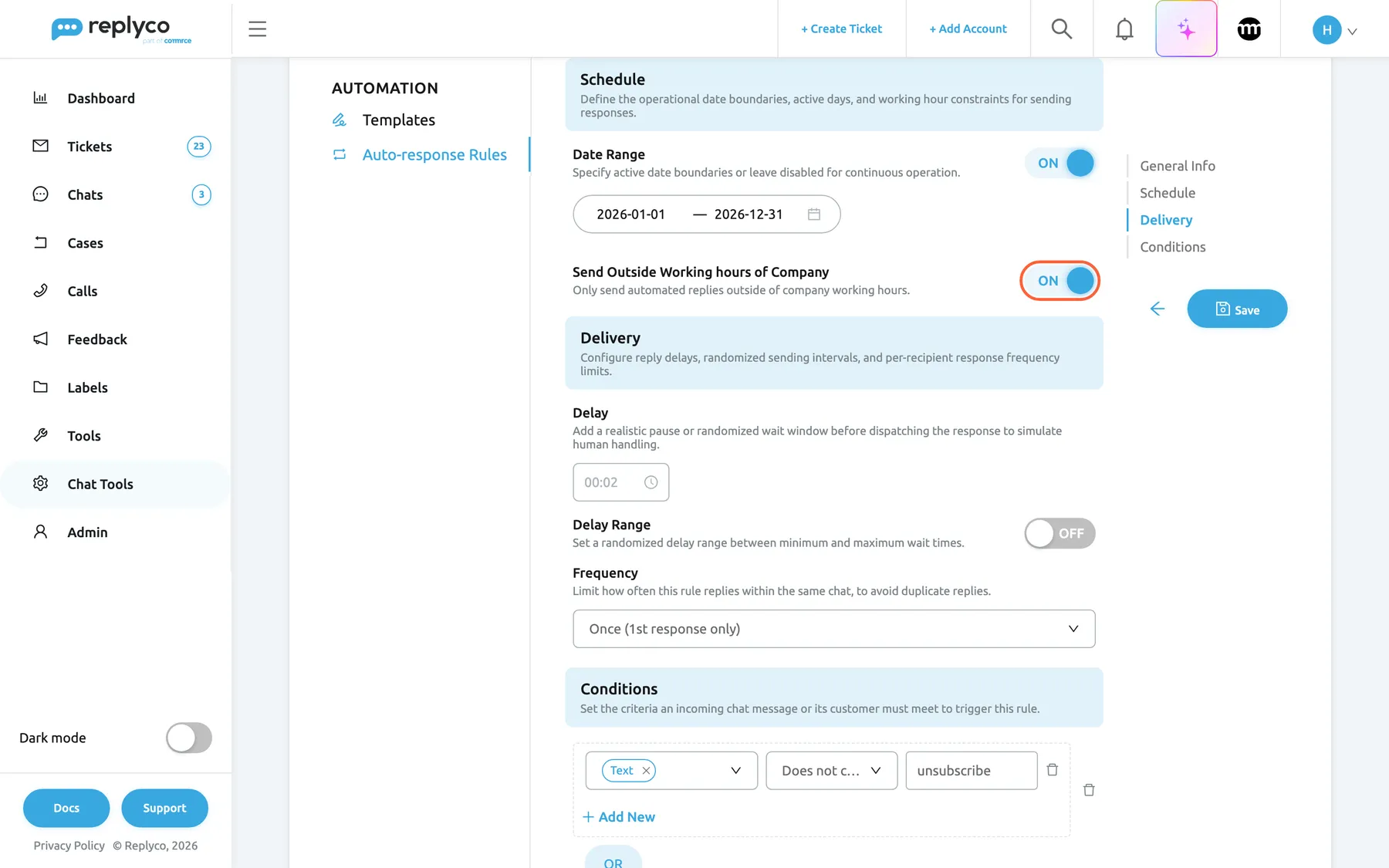
Task: Remove the Text tag chip
Action: click(646, 771)
